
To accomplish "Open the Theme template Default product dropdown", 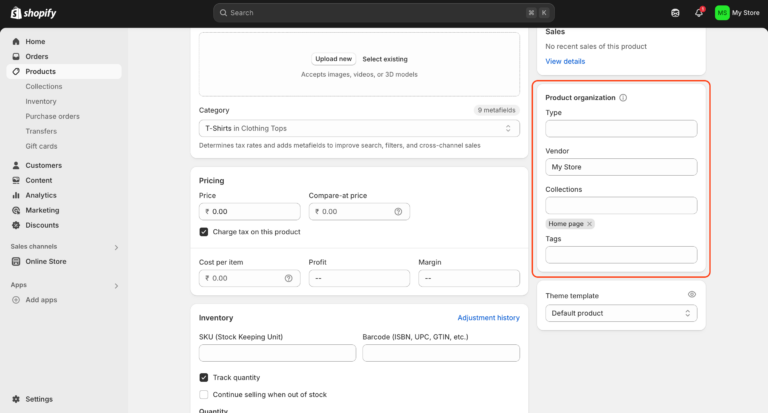I will [621, 313].
